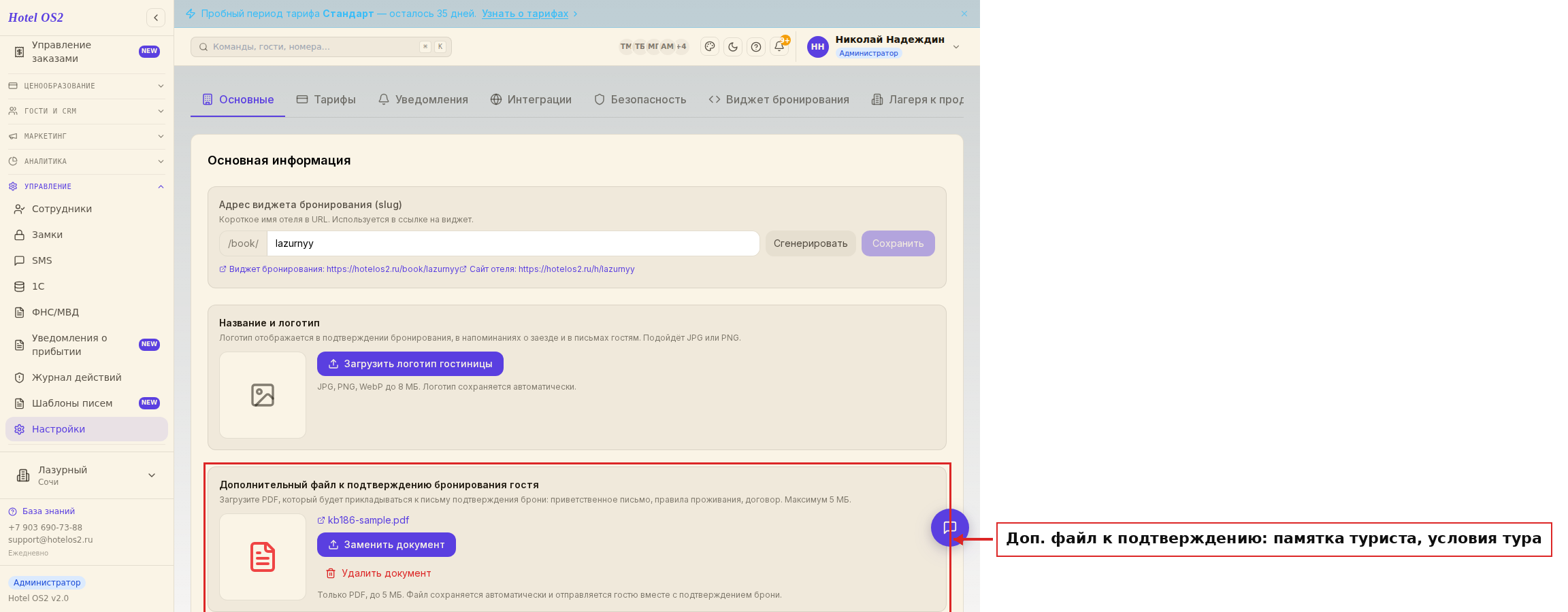Open the hotel site URL link

(548, 269)
